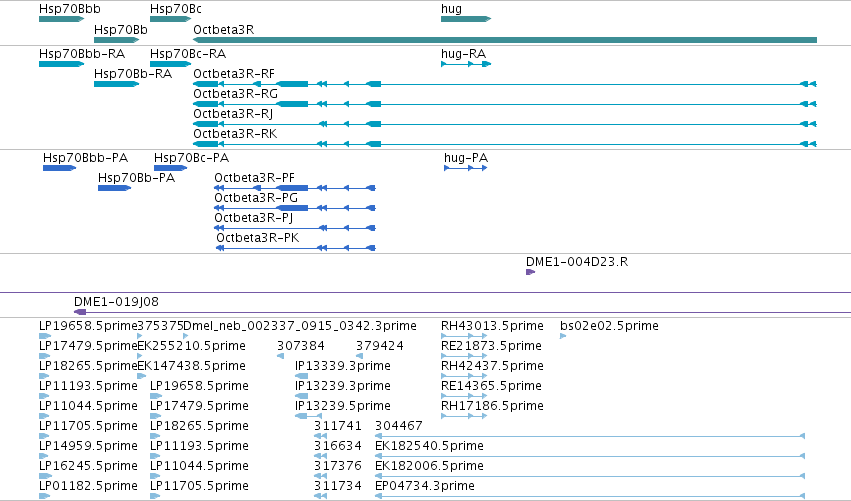Select the Octbeta3R-RG transcript label

(236, 94)
